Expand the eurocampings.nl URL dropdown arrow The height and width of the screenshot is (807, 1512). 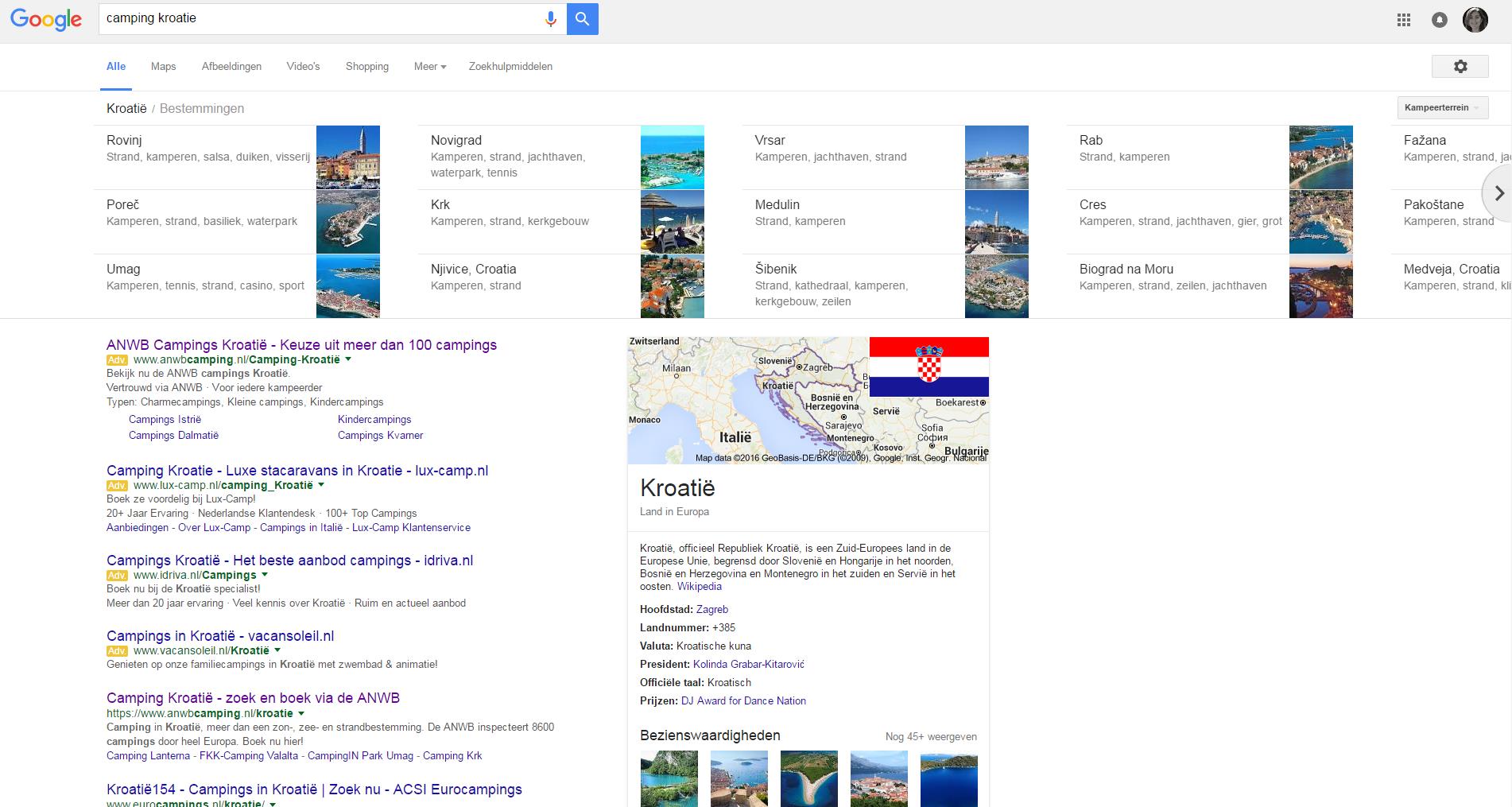(273, 804)
